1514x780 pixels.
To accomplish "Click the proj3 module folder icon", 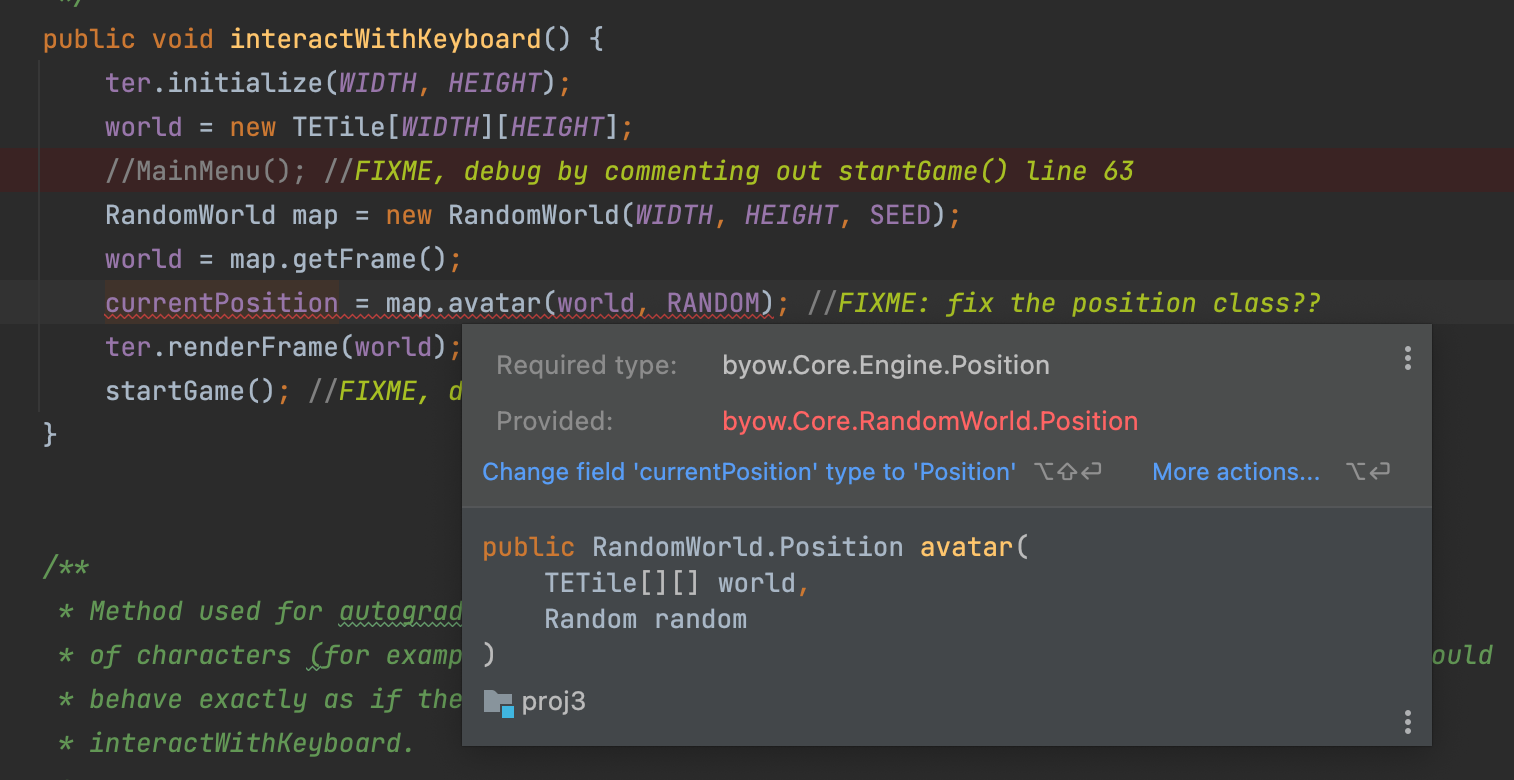I will [x=498, y=702].
